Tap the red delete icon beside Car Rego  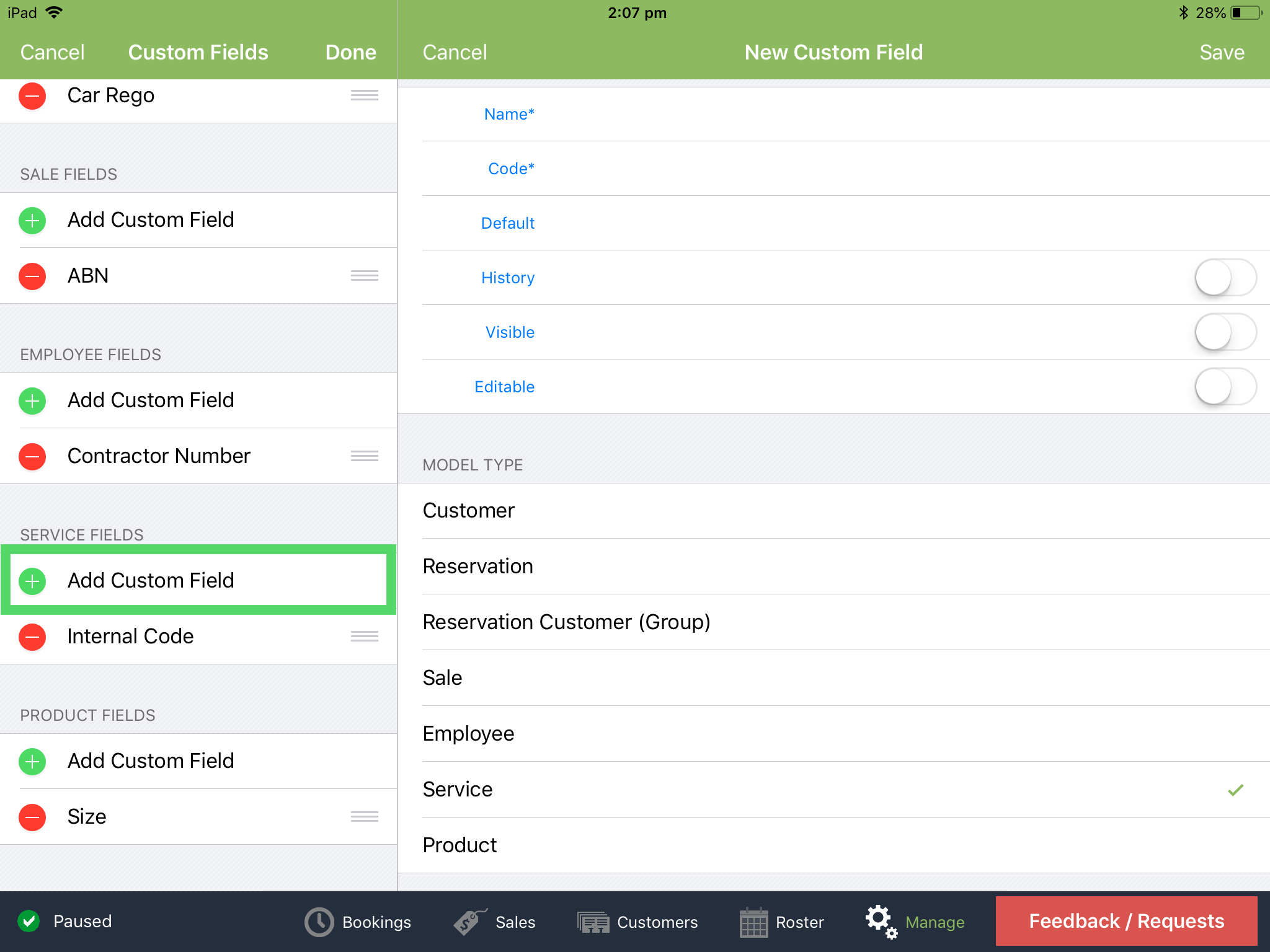32,96
